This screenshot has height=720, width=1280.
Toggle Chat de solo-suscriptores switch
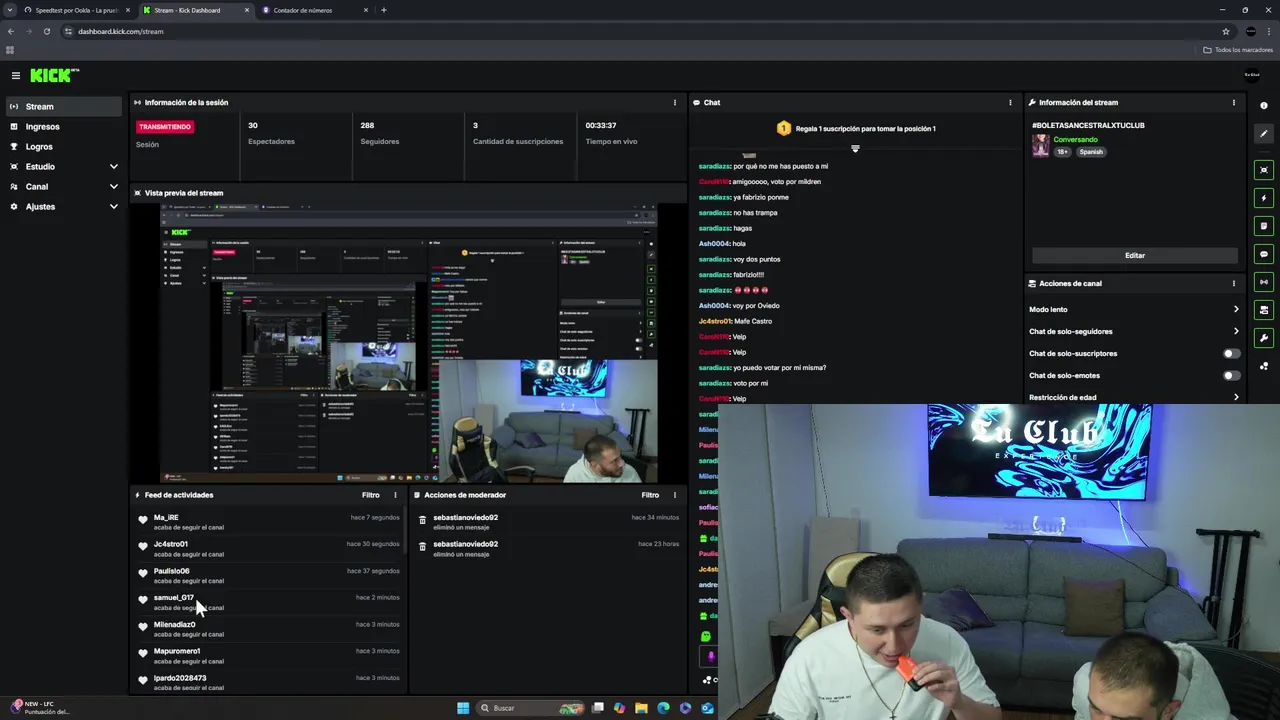[x=1232, y=353]
